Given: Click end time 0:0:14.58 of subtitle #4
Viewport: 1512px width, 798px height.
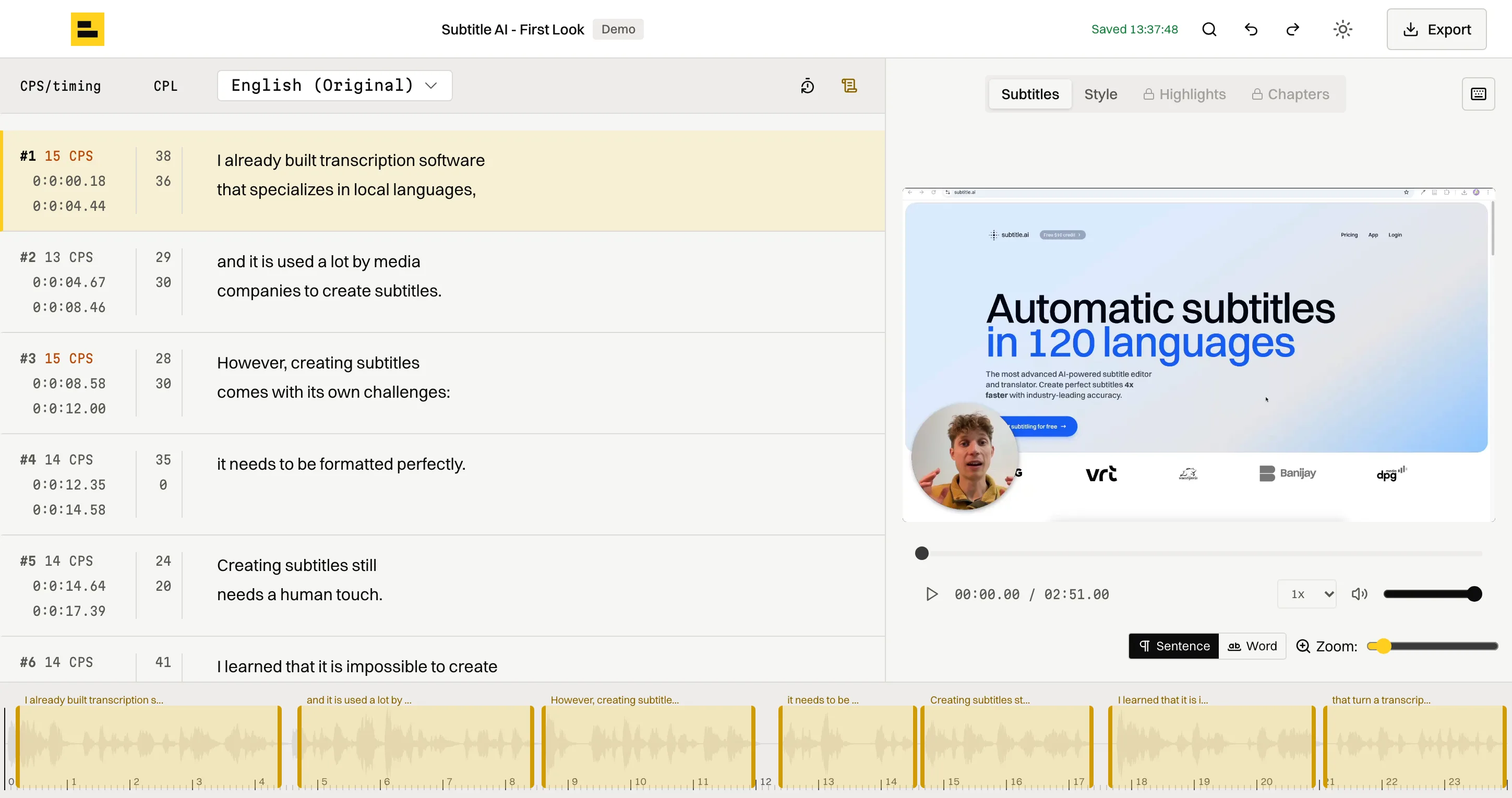Looking at the screenshot, I should click(69, 510).
